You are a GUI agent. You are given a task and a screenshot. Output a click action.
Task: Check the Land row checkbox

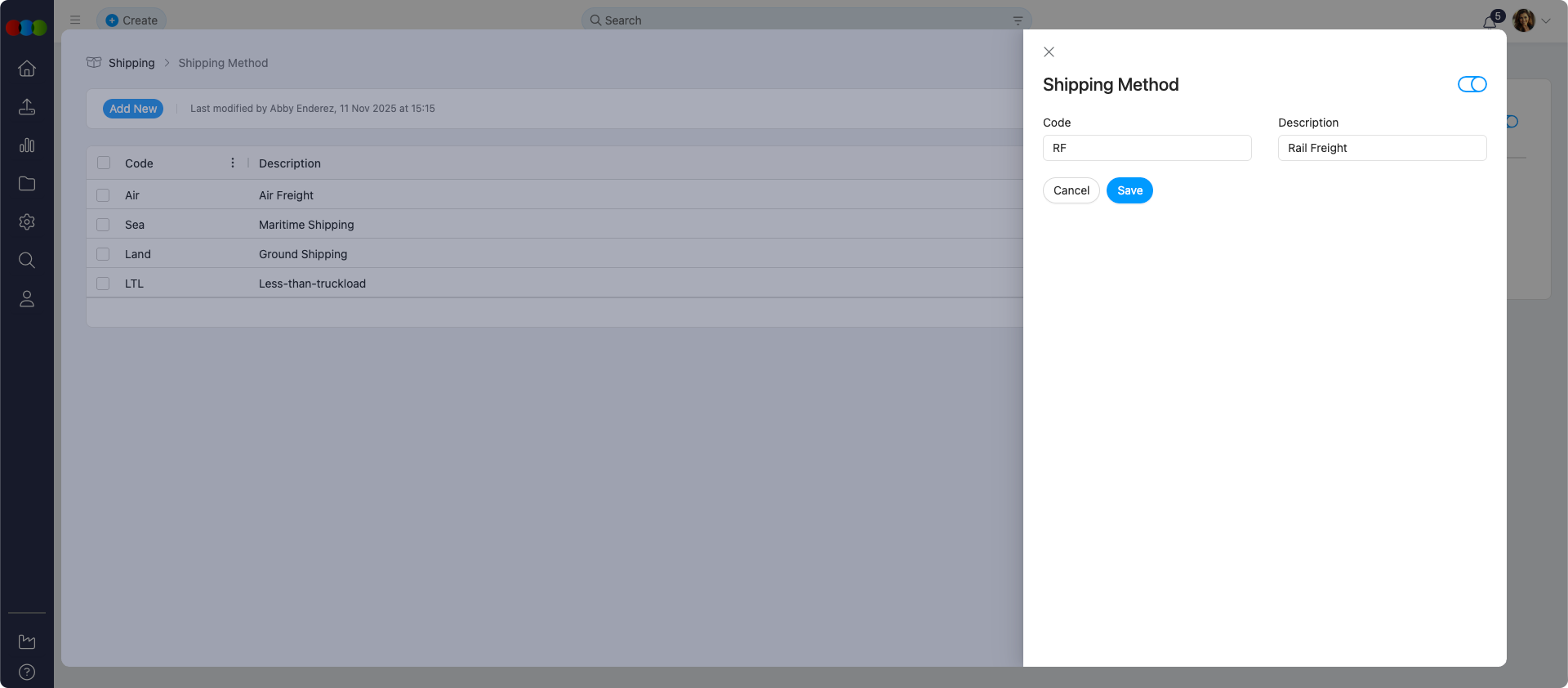tap(103, 254)
